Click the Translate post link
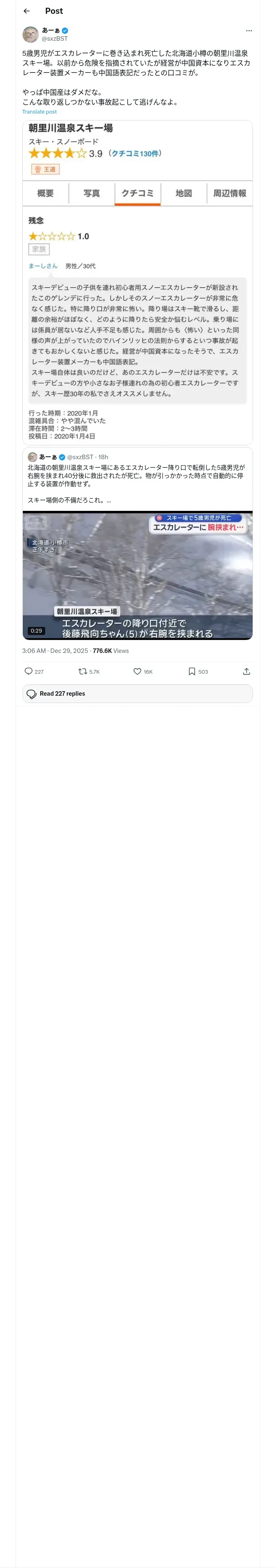Image resolution: width=275 pixels, height=1568 pixels. [40, 112]
